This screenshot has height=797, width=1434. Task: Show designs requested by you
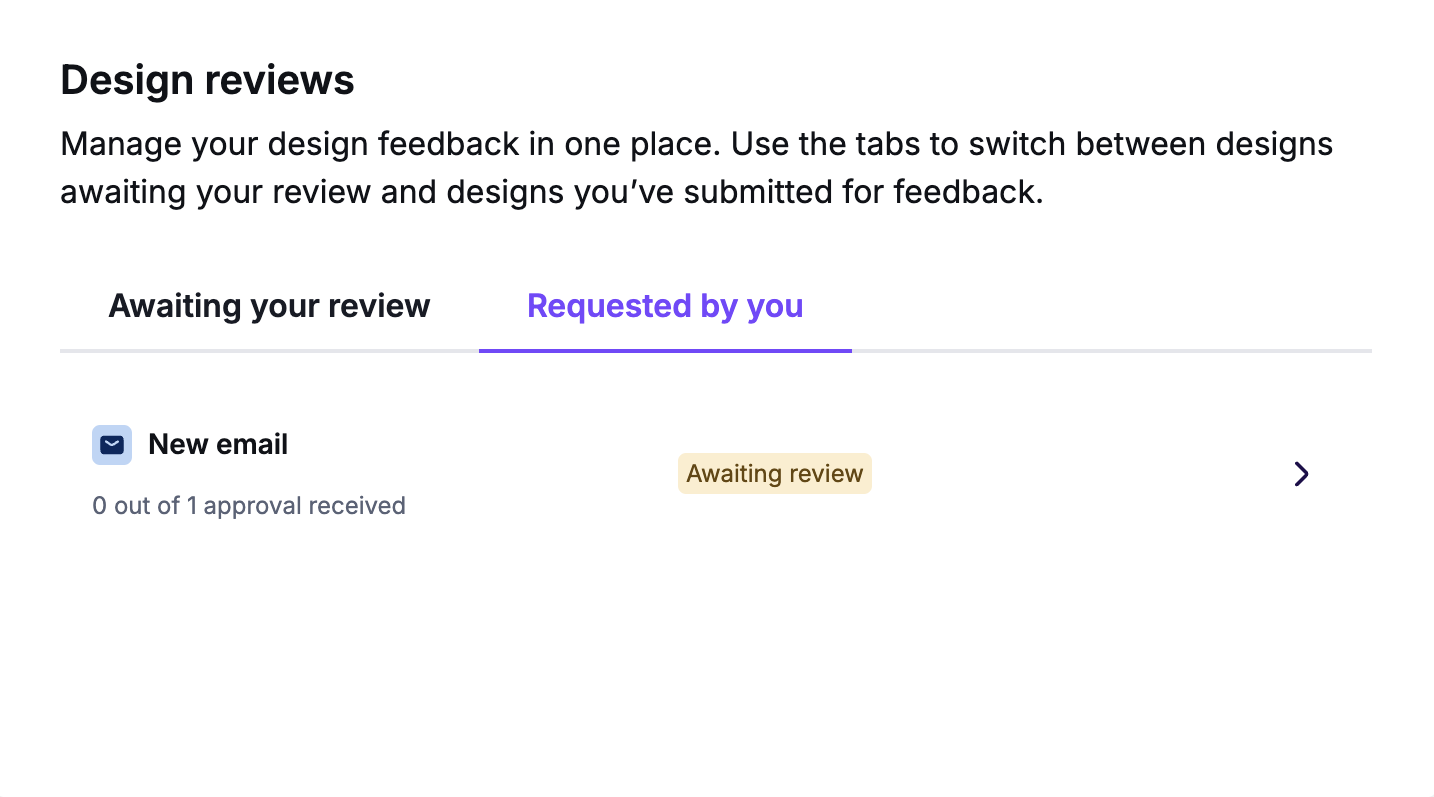click(x=665, y=306)
